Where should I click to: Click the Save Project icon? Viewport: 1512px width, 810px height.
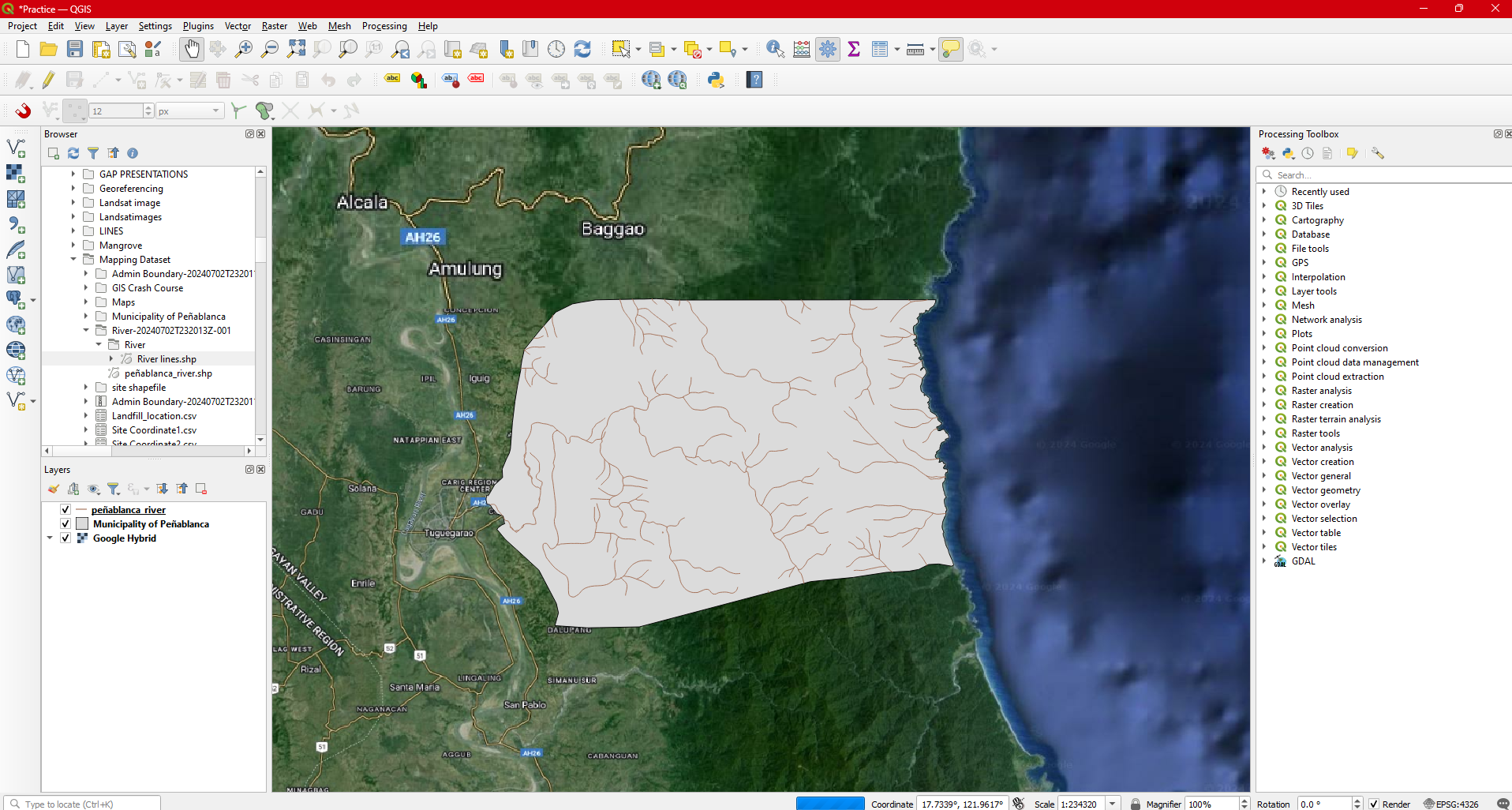(x=75, y=49)
